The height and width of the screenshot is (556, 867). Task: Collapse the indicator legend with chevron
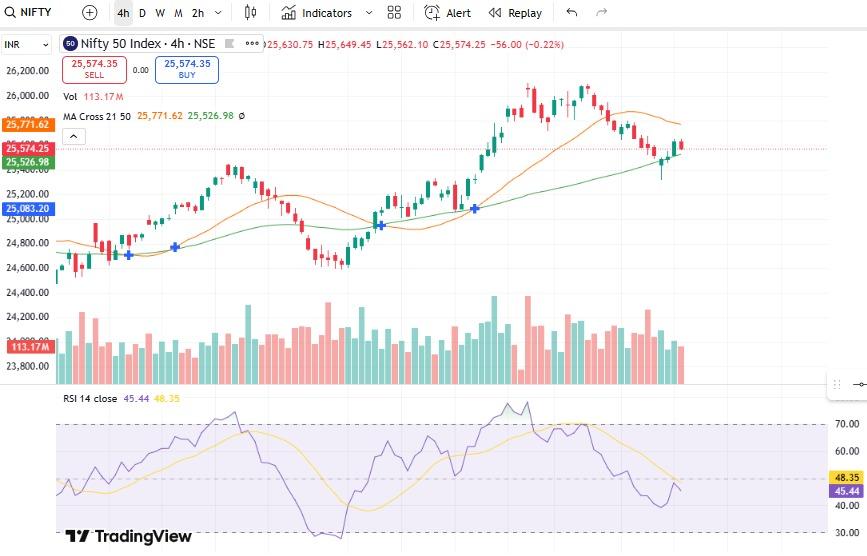point(74,136)
